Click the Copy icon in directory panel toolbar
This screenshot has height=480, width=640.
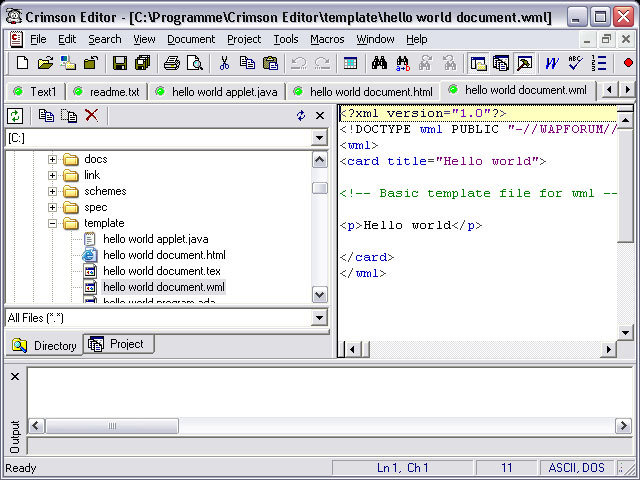coord(46,116)
